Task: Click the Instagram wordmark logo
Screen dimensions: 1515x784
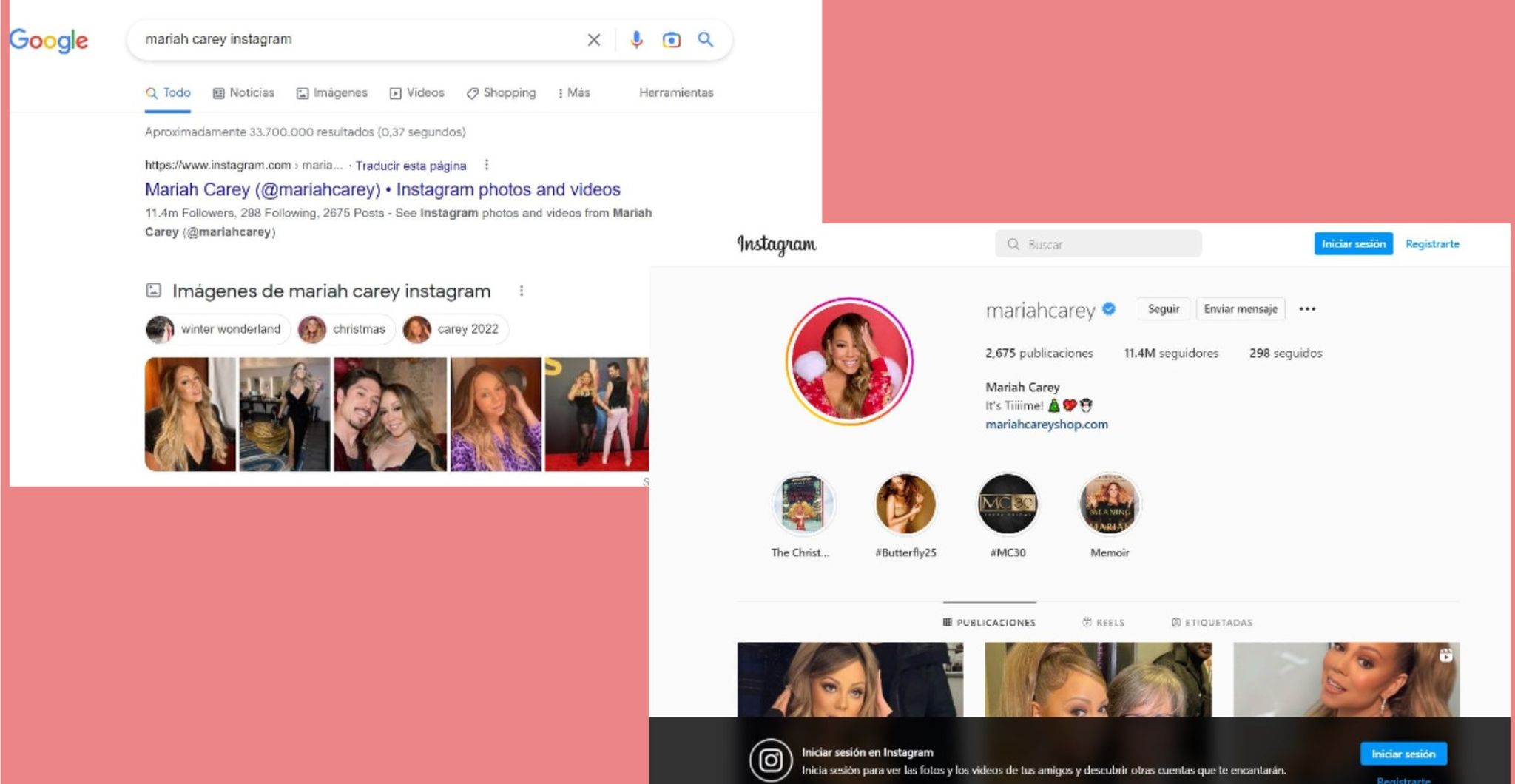Action: 777,244
